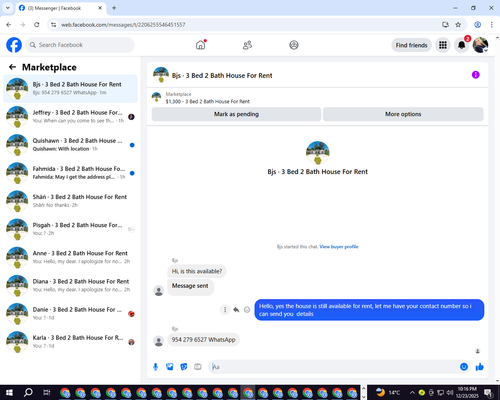Image resolution: width=500 pixels, height=400 pixels.
Task: Choose a GIF icon
Action: pyautogui.click(x=198, y=367)
